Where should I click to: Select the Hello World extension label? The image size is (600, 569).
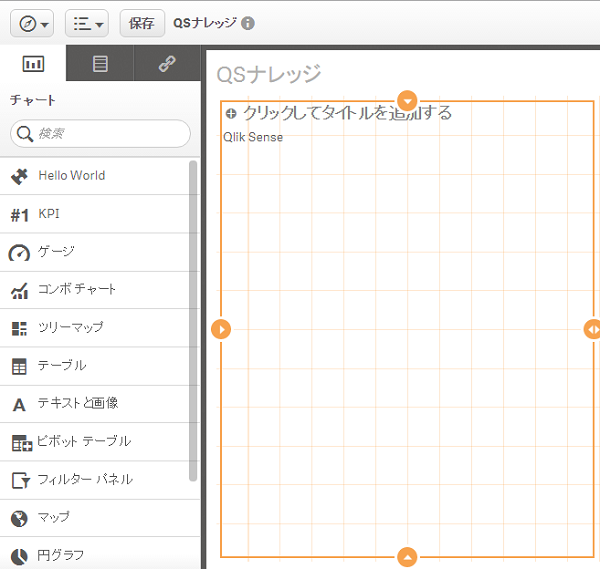72,175
